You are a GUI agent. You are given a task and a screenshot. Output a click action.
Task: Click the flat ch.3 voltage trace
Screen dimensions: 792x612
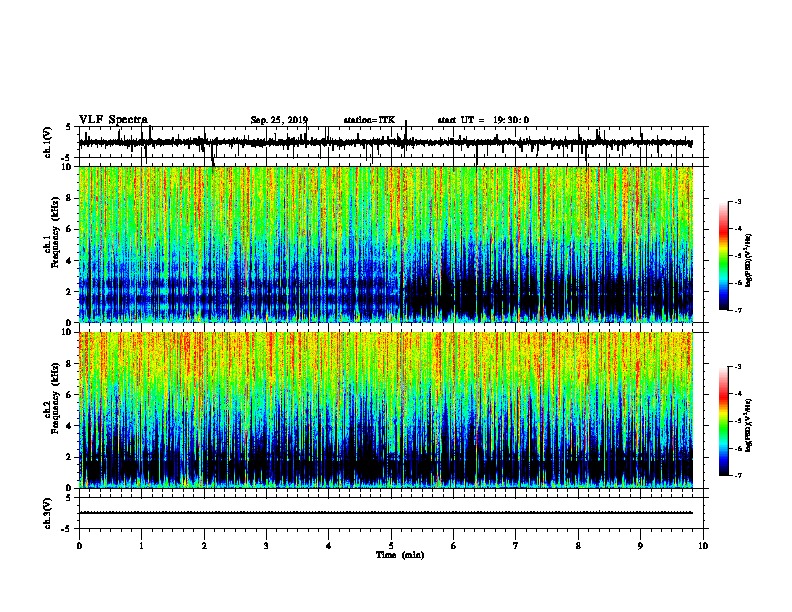point(386,513)
